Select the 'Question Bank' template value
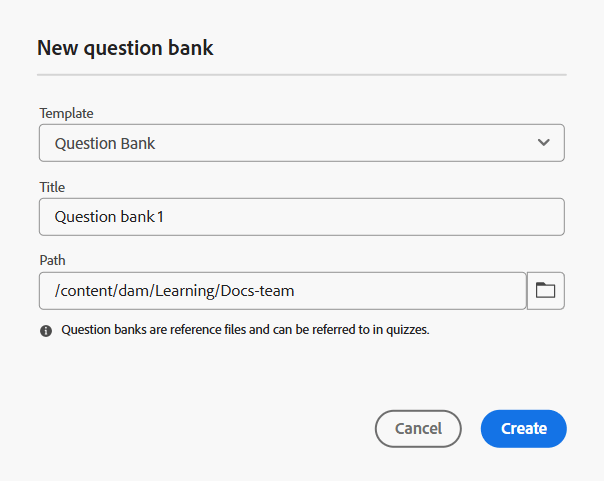The height and width of the screenshot is (481, 604). tap(105, 143)
